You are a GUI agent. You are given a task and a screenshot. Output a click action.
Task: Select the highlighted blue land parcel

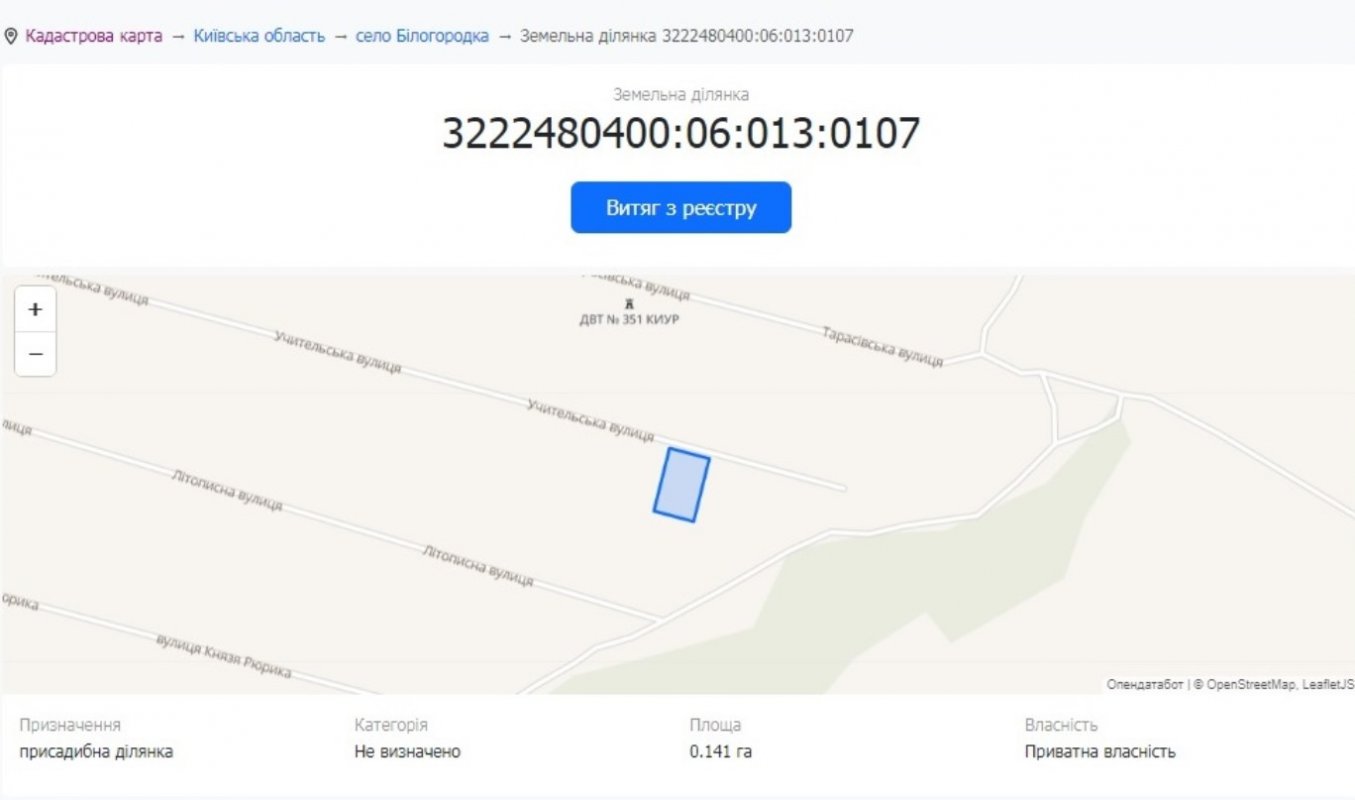tap(681, 485)
